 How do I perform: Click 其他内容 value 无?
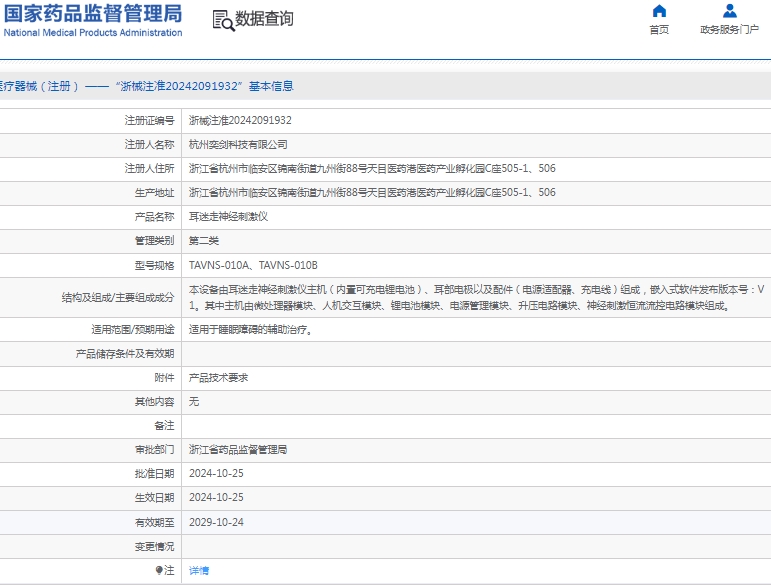pyautogui.click(x=194, y=402)
